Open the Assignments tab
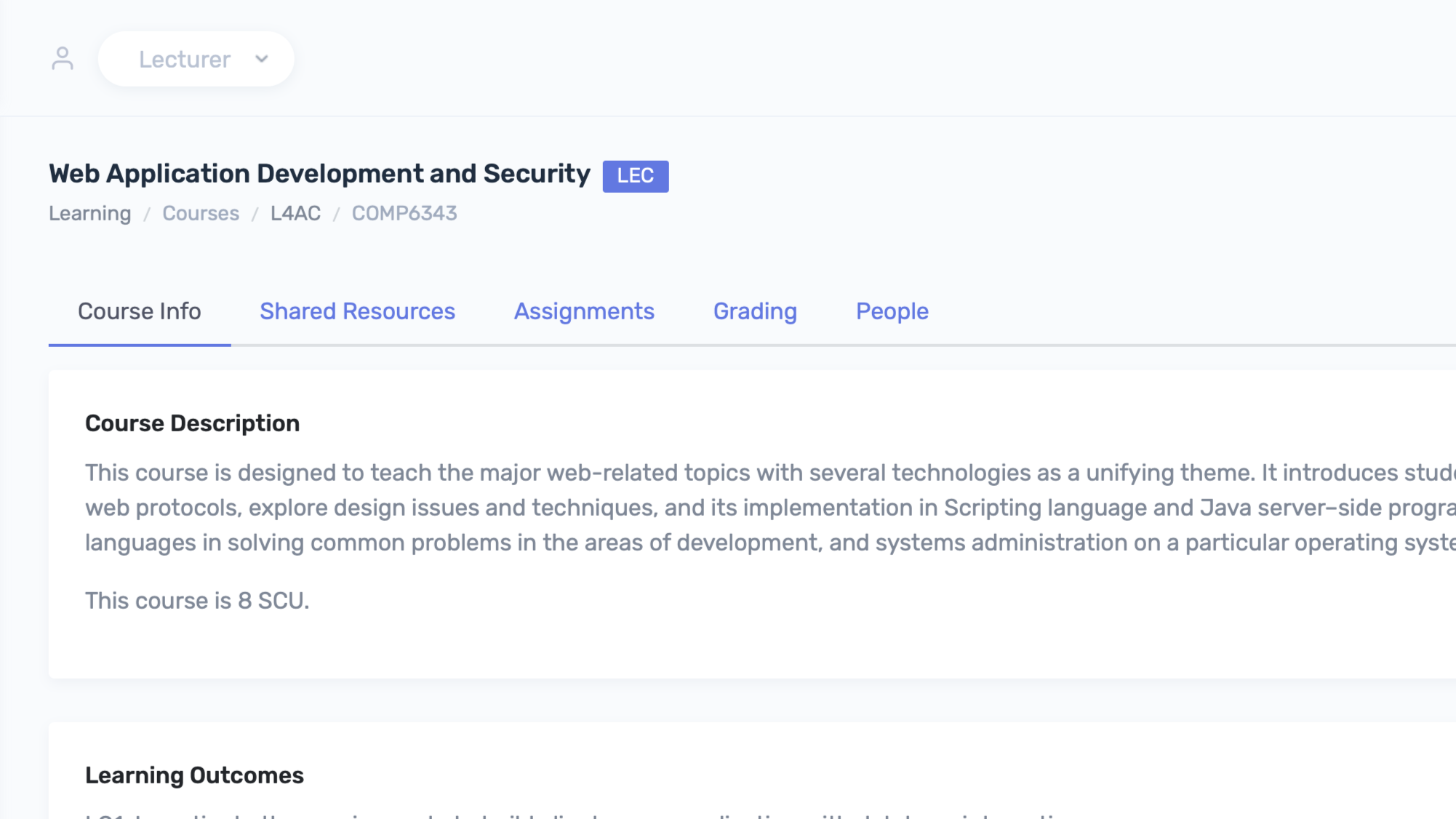Image resolution: width=1456 pixels, height=819 pixels. [584, 311]
